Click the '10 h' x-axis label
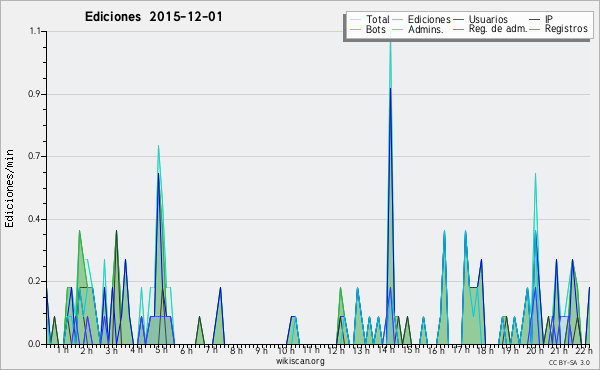This screenshot has height=370, width=600. click(x=286, y=350)
